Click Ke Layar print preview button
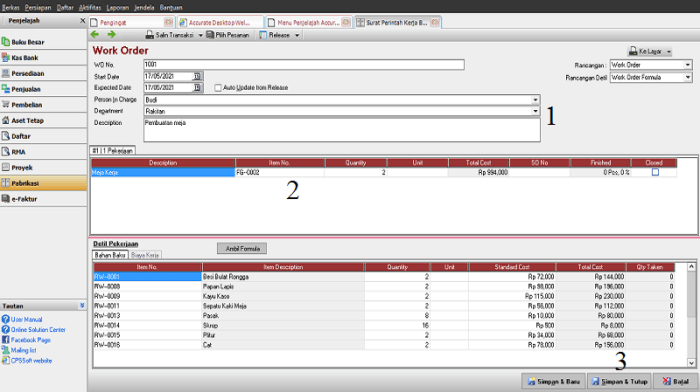Screen dimensions: 700x392 point(646,51)
